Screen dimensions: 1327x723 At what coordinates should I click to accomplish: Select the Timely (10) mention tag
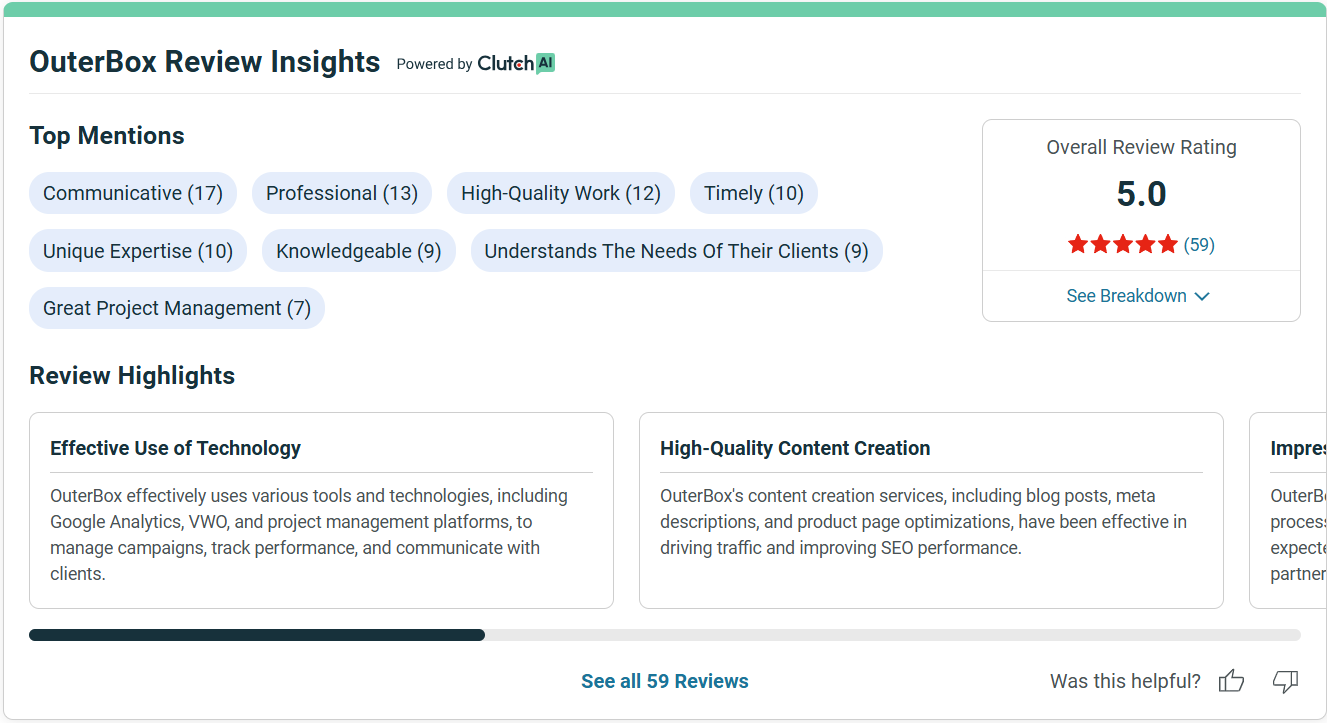(x=753, y=192)
